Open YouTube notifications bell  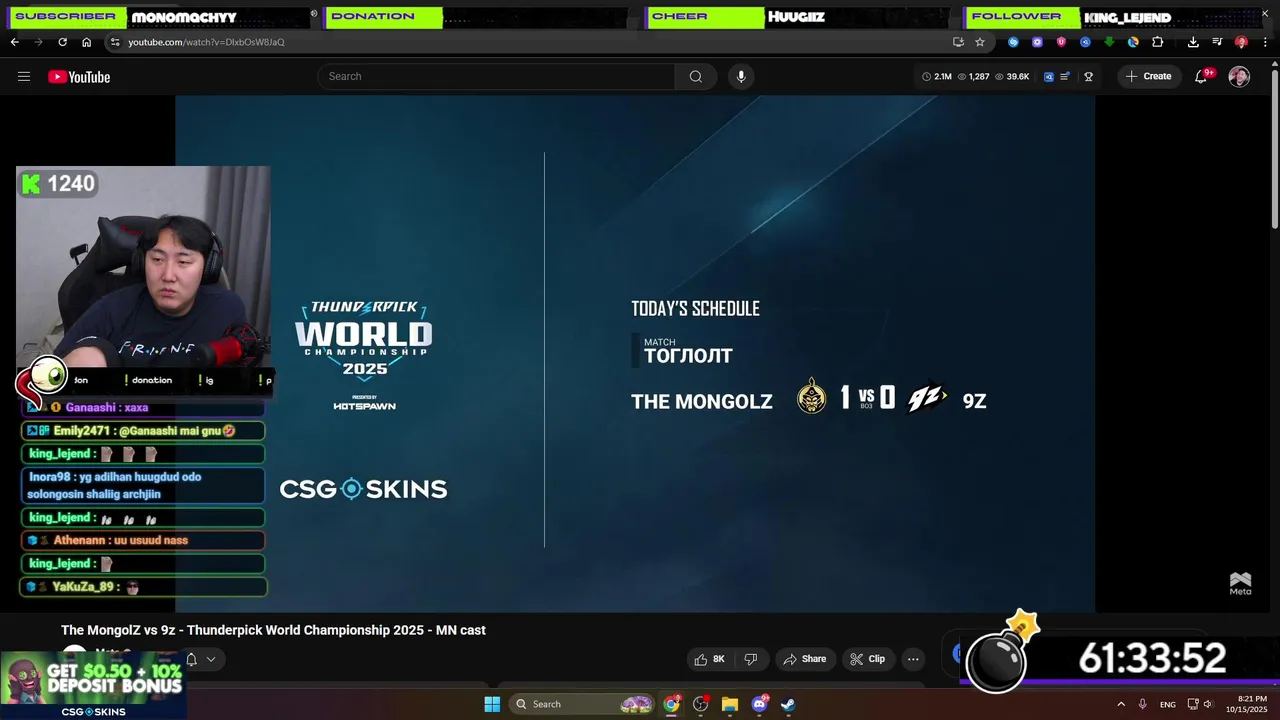click(x=1203, y=76)
